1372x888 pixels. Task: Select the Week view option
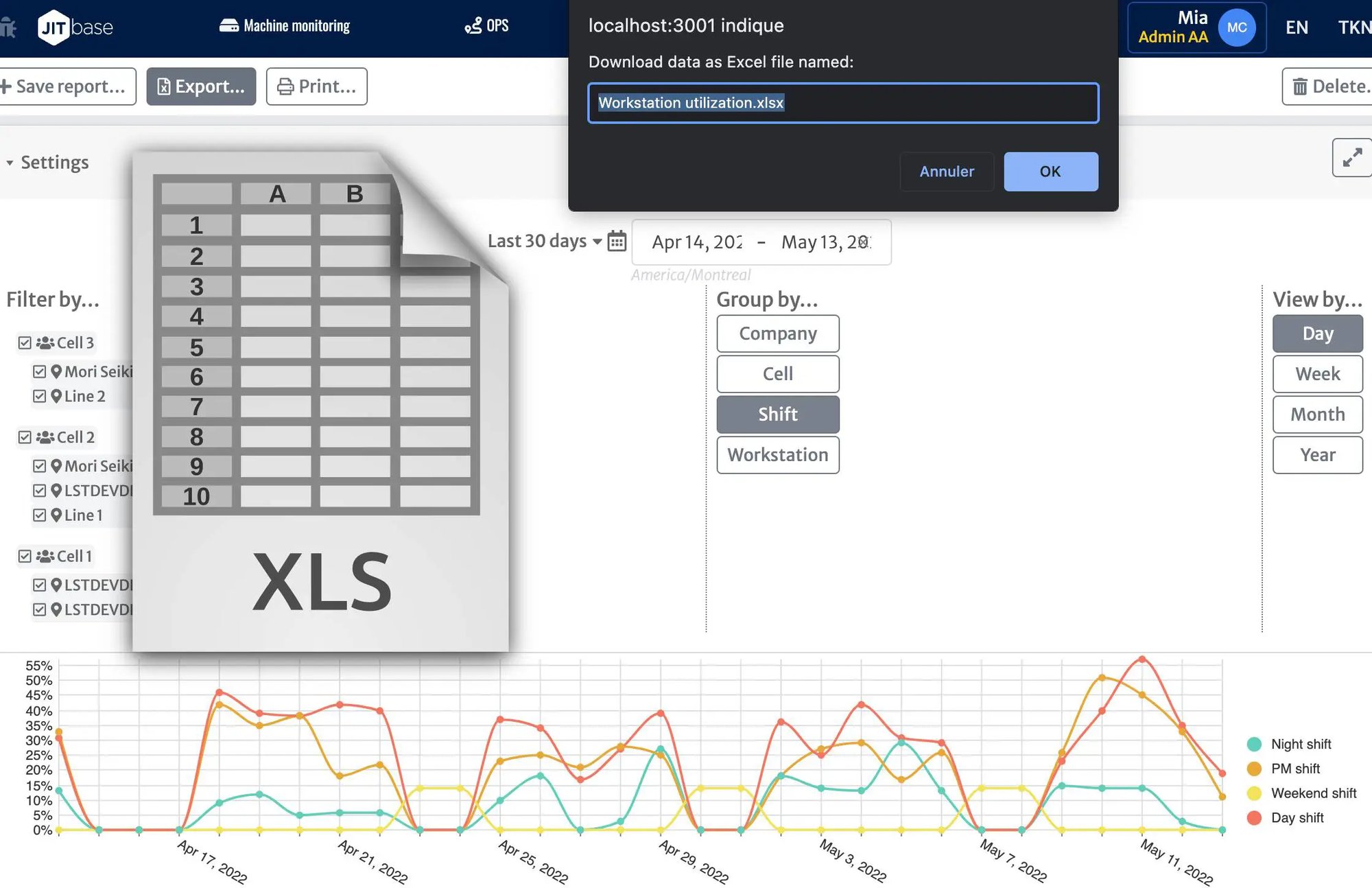[1317, 373]
